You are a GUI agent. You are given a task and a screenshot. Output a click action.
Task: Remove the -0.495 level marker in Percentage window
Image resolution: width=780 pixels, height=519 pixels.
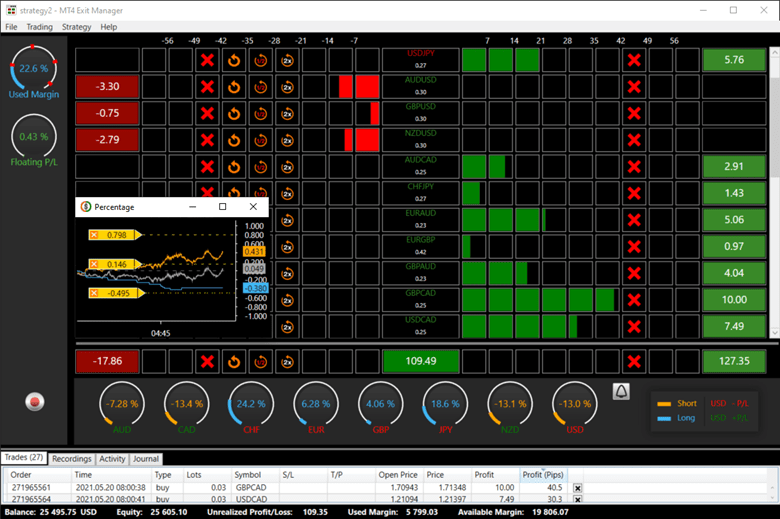pyautogui.click(x=94, y=293)
